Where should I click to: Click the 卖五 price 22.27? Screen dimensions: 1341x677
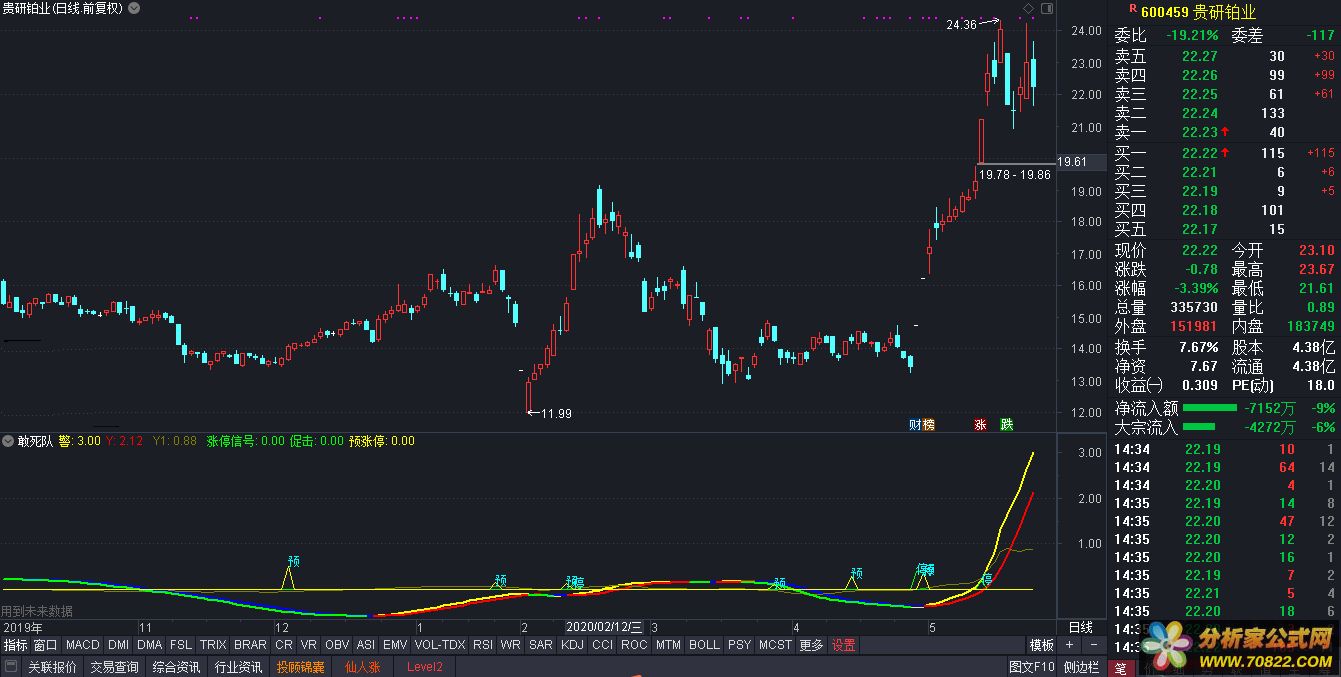1199,56
